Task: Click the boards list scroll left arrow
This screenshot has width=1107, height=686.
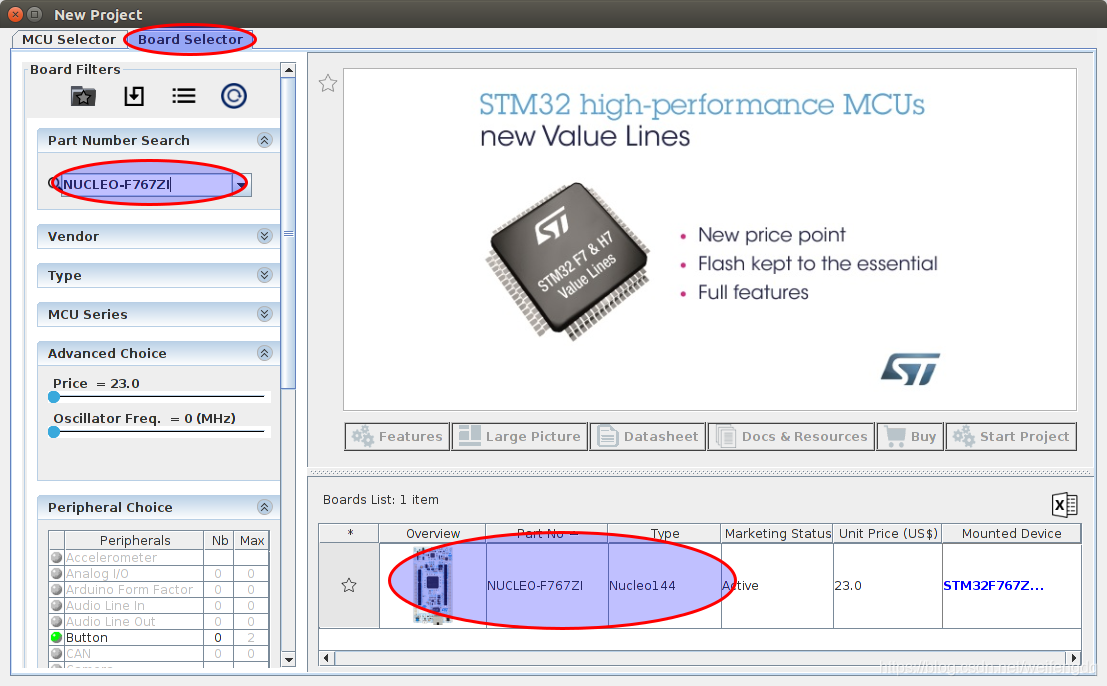Action: pos(326,658)
